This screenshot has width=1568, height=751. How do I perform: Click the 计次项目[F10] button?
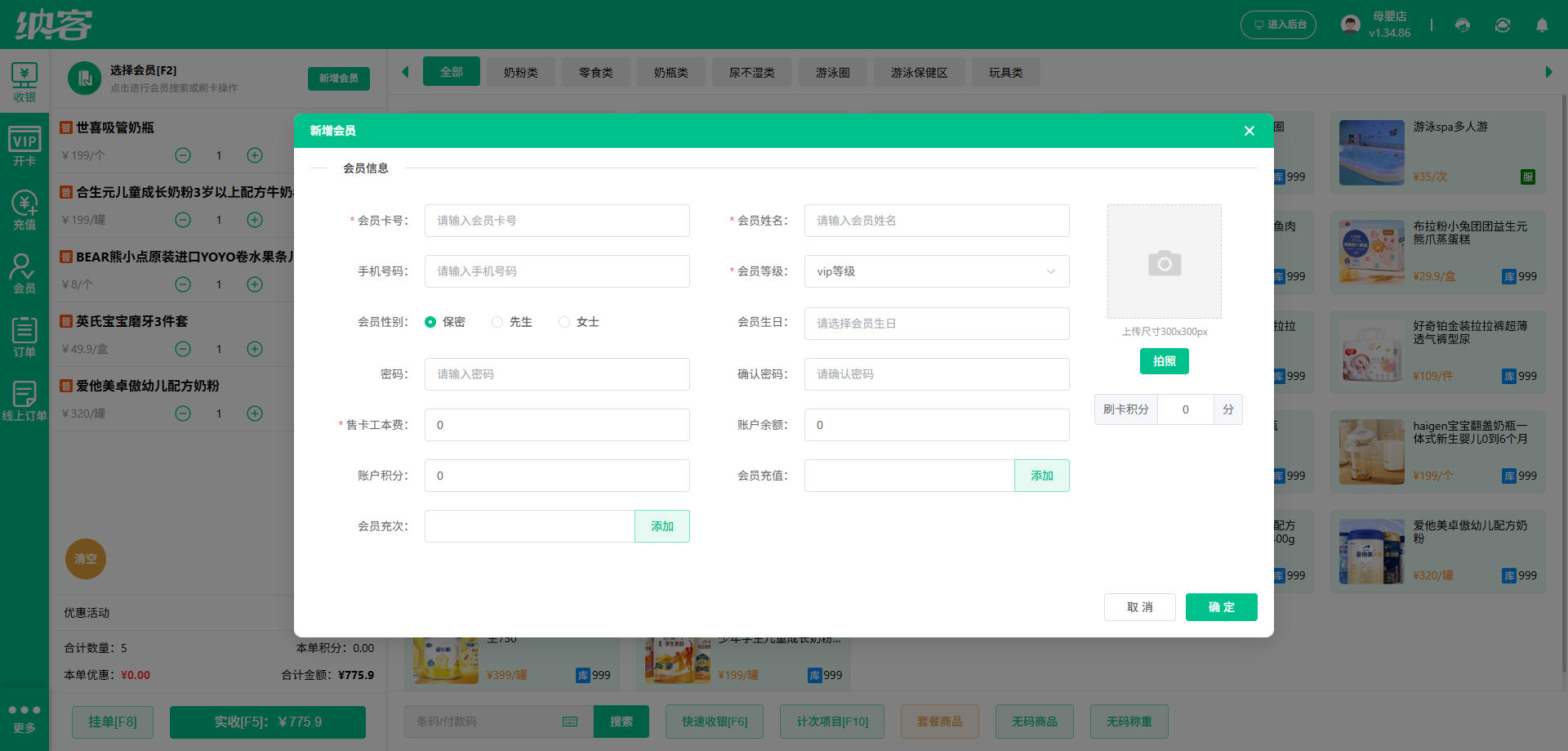[833, 722]
